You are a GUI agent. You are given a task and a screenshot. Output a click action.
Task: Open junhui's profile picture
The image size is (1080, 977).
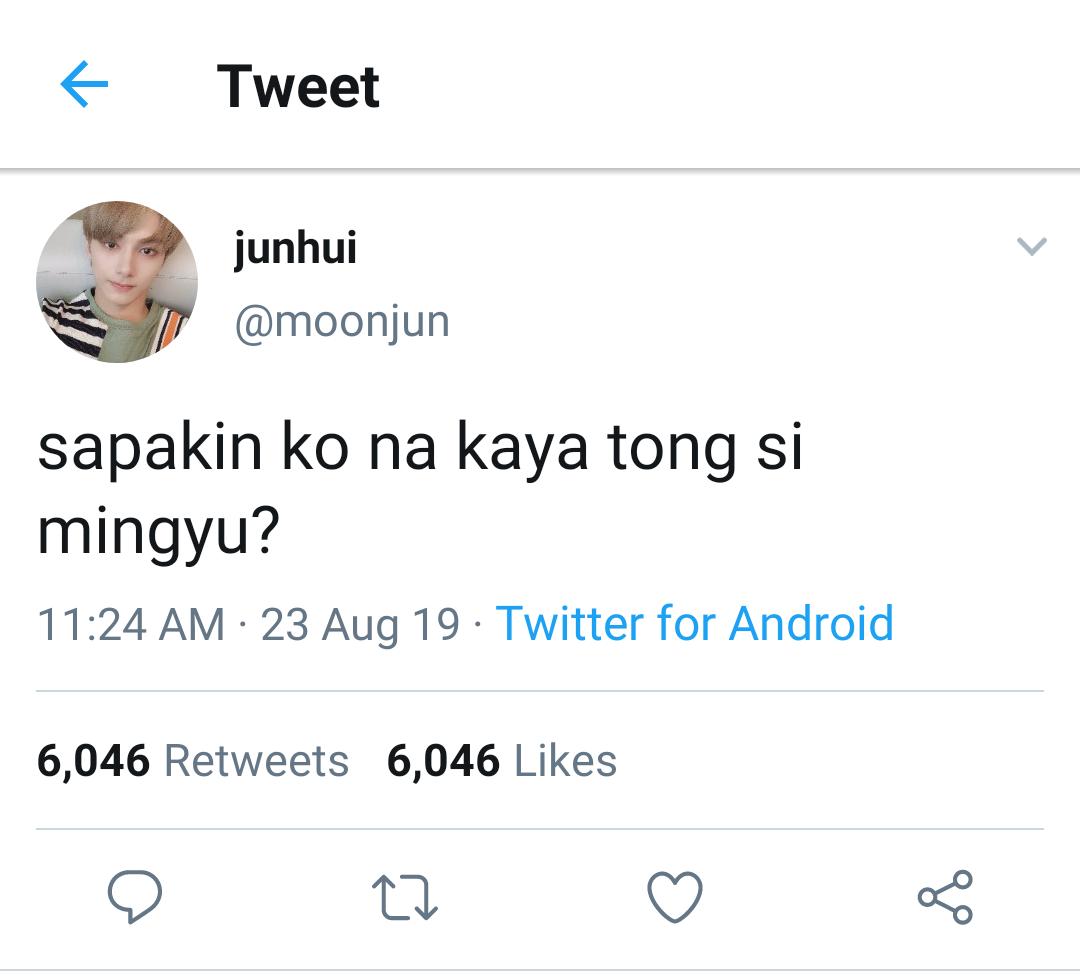(117, 282)
